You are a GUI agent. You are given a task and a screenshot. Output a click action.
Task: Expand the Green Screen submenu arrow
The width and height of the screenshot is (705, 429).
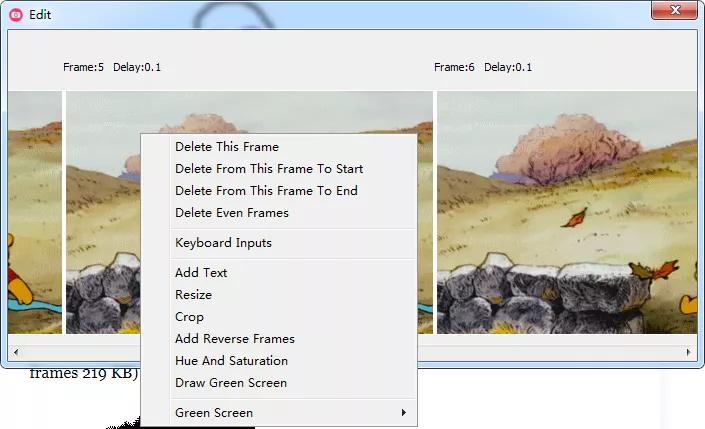[404, 413]
